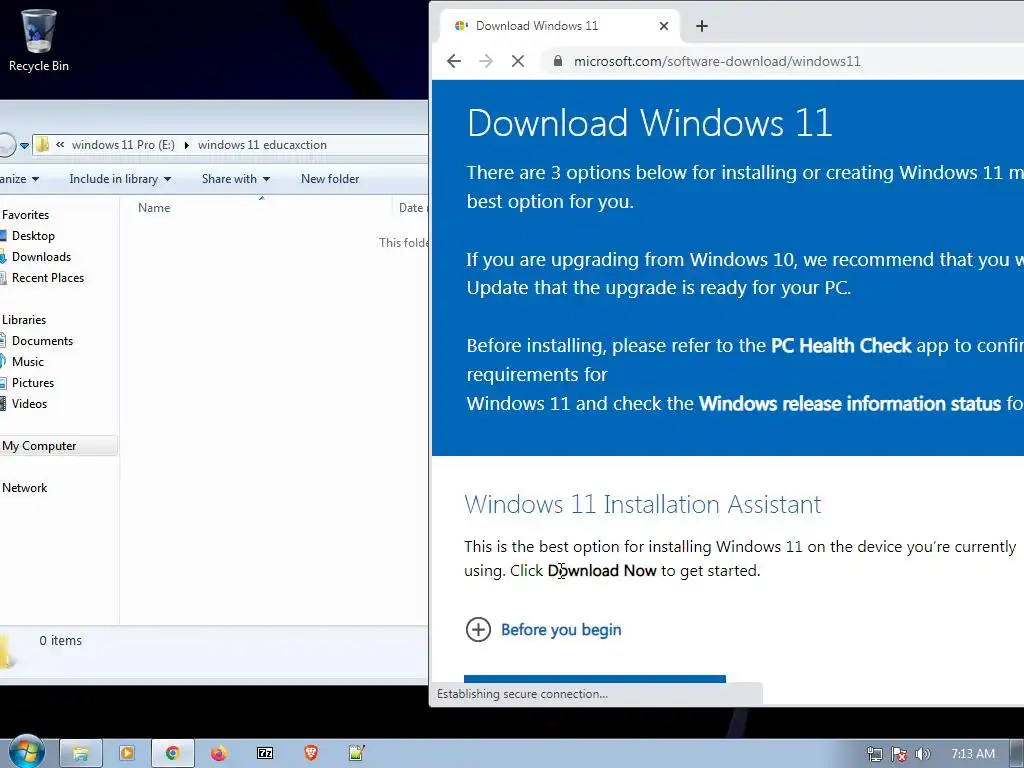The image size is (1024, 768).
Task: Open the PC Health Check link
Action: point(840,345)
